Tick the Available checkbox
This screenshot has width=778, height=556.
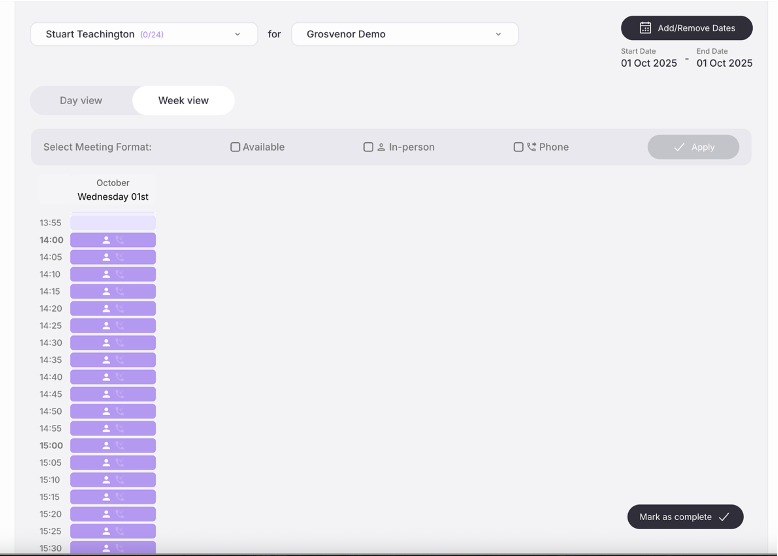coord(235,147)
